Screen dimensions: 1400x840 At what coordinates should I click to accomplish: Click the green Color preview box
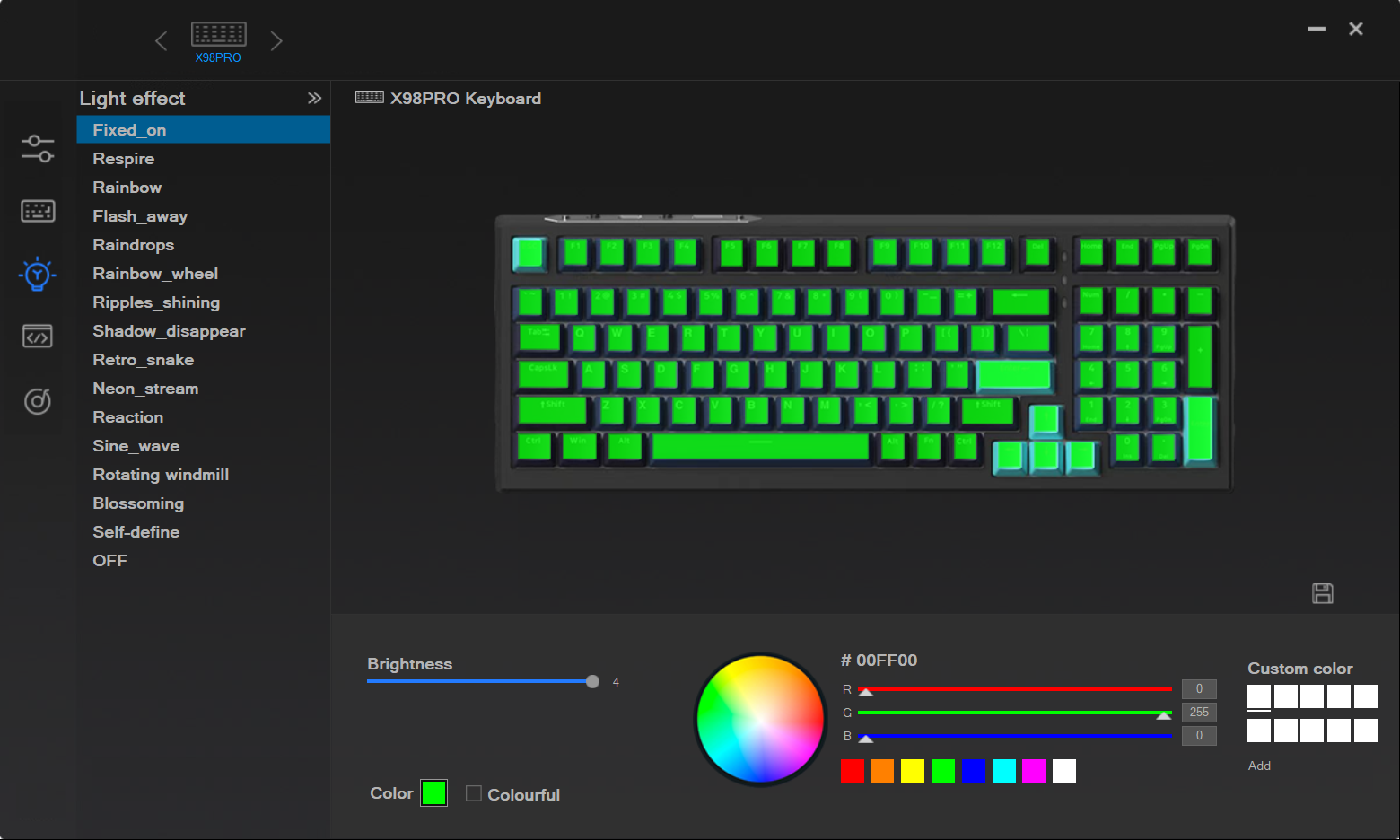coord(434,793)
